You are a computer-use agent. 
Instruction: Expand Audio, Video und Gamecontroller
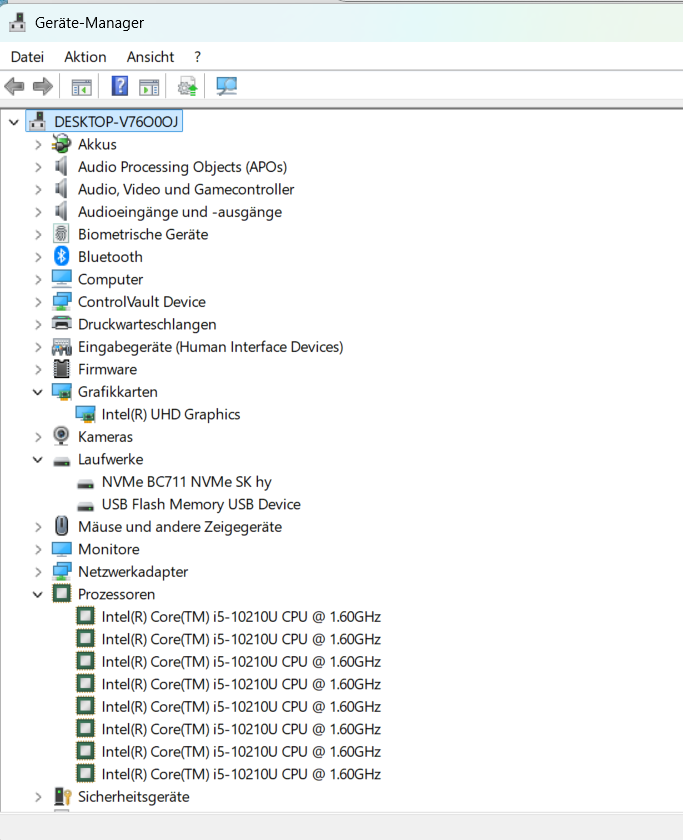[37, 190]
